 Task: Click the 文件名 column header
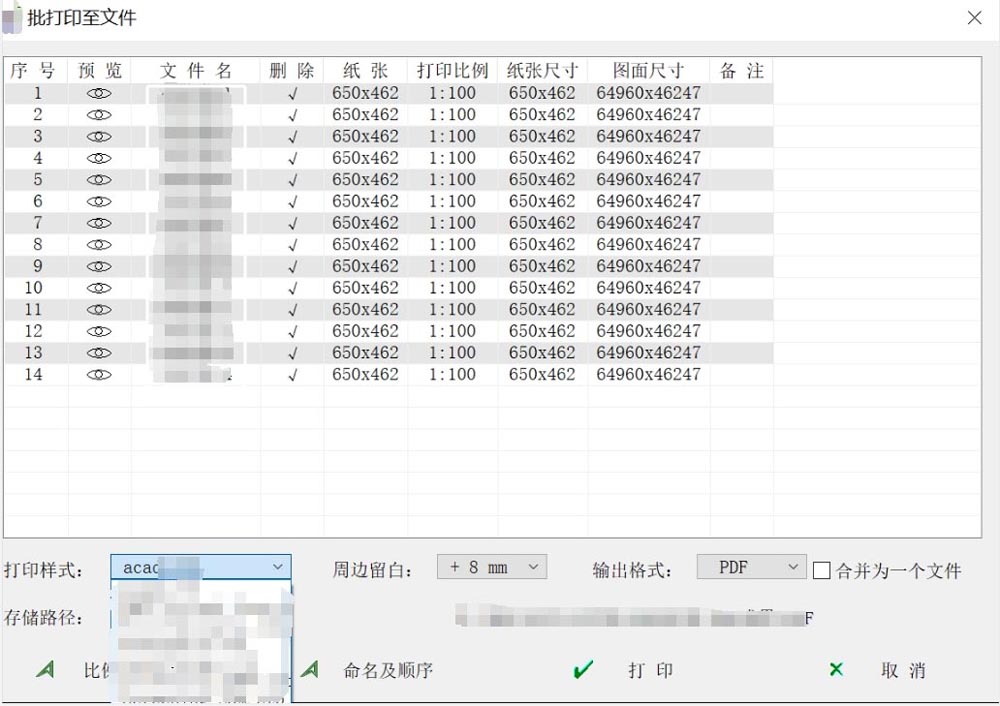click(x=196, y=70)
